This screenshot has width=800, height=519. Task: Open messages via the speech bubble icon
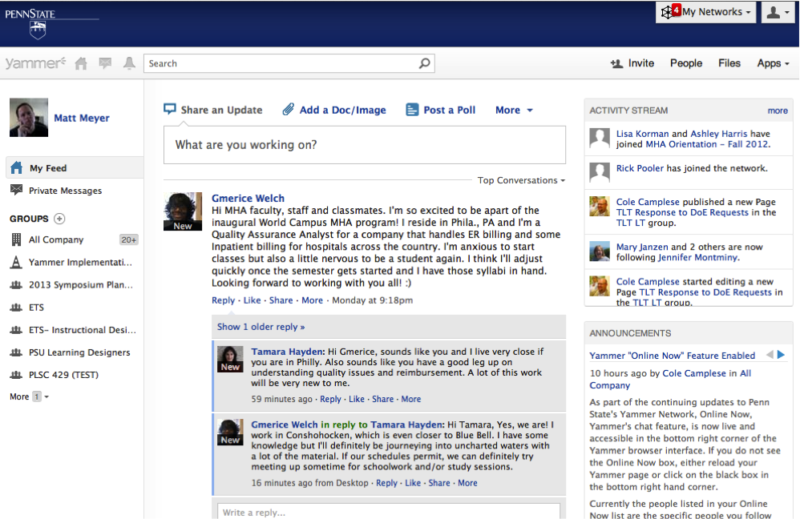click(105, 64)
